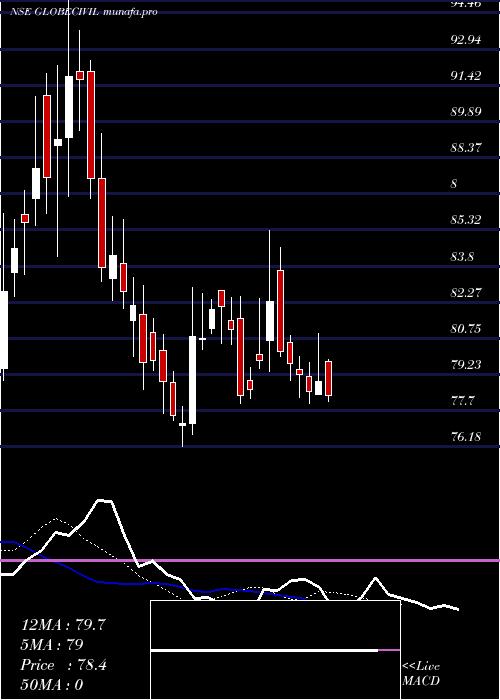Click the <<Live MACD label
Image resolution: width=500 pixels, height=700 pixels.
click(x=421, y=673)
